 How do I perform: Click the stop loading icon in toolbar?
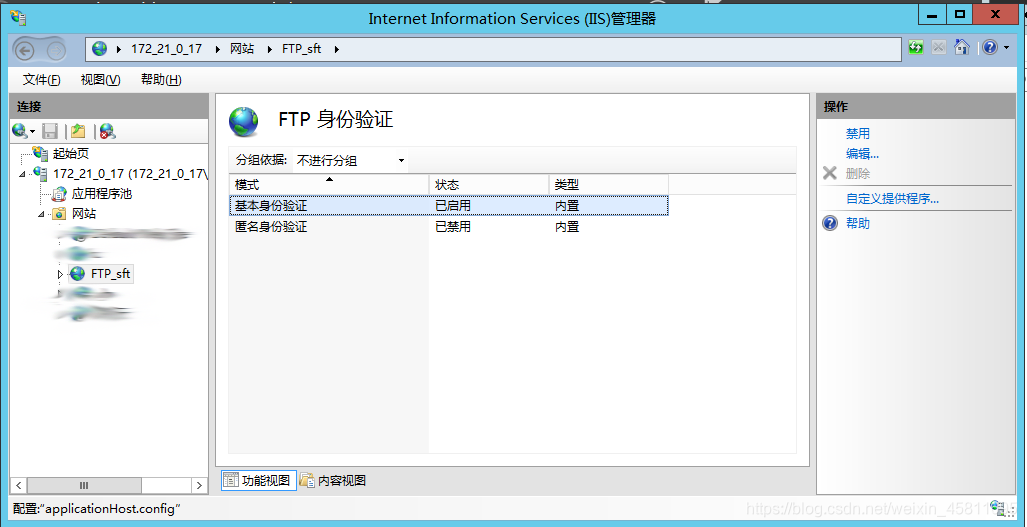point(939,47)
